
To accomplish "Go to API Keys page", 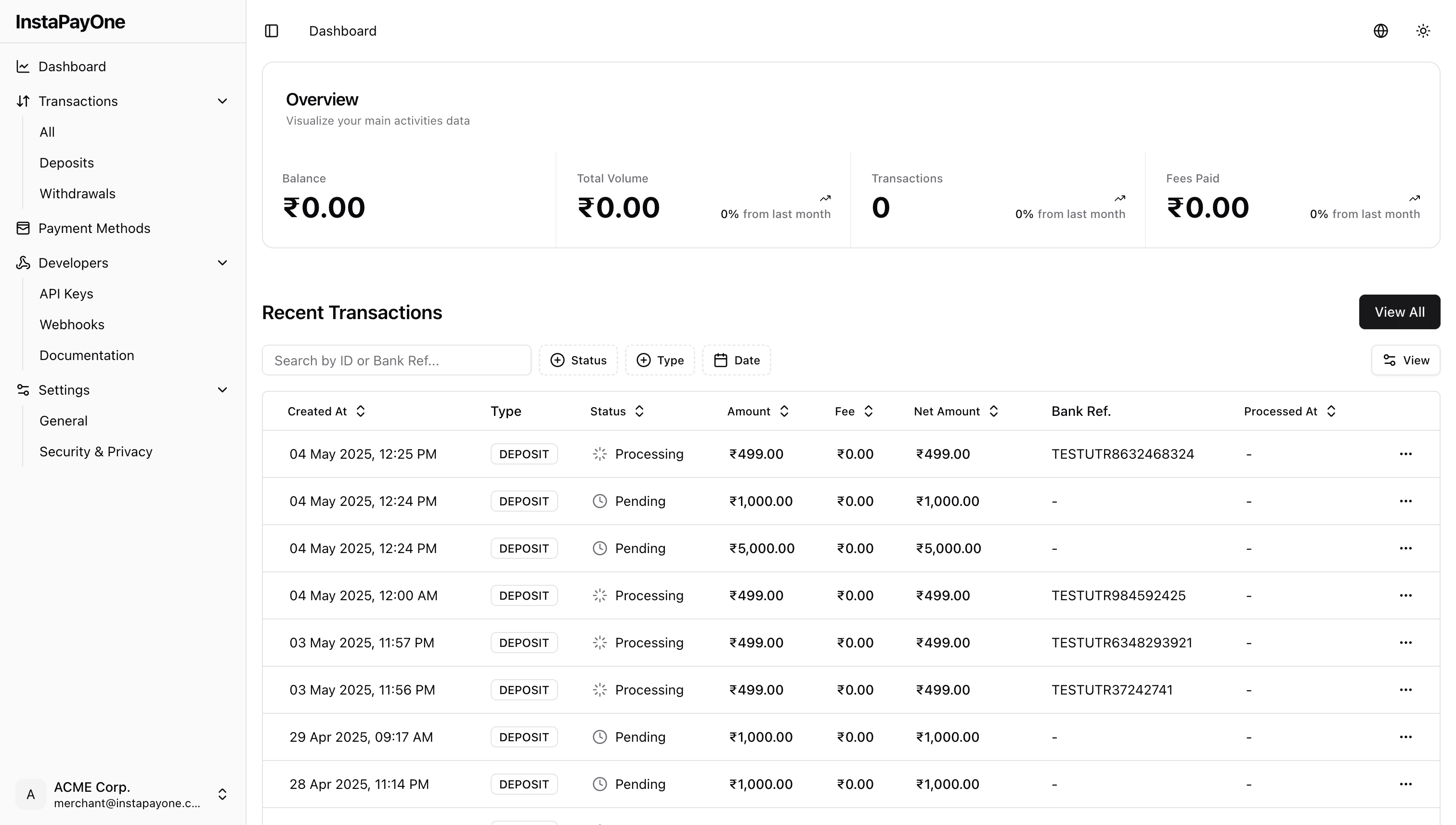I will tap(66, 294).
